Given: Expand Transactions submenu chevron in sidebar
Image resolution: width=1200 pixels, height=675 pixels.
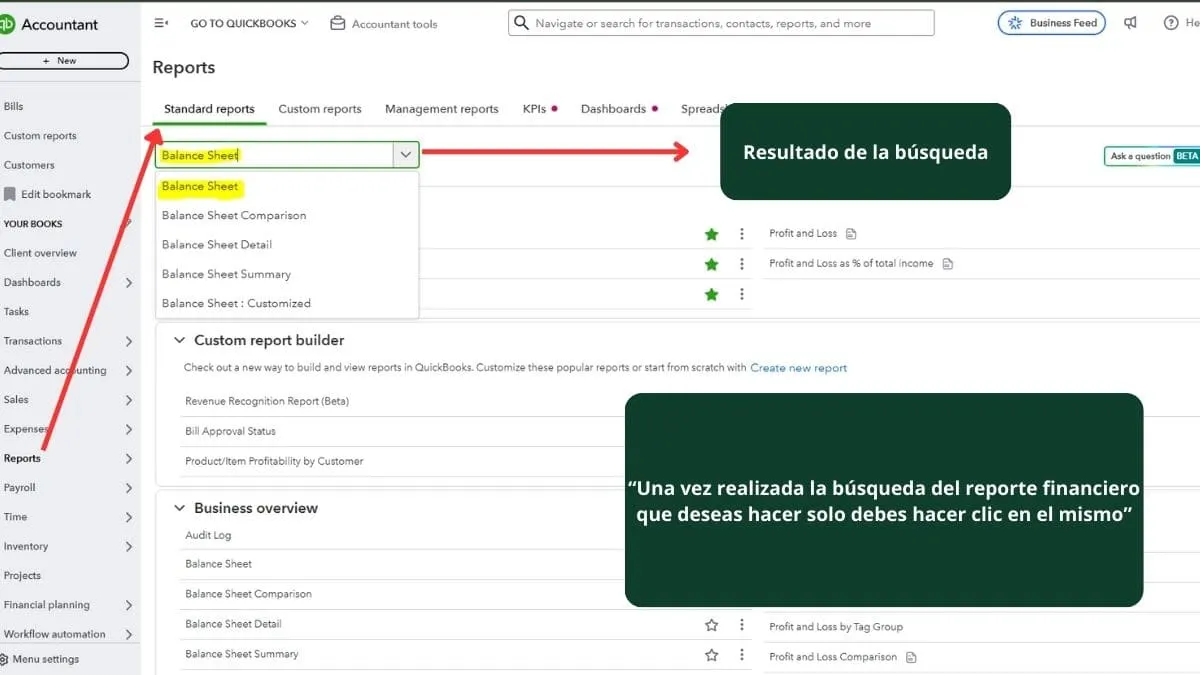Looking at the screenshot, I should pyautogui.click(x=128, y=341).
